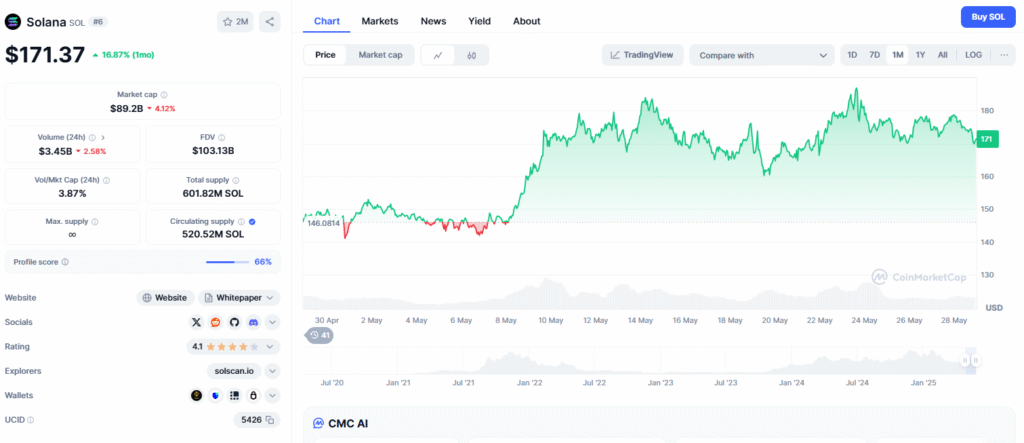Switch to the Markets tab
This screenshot has height=443, width=1024.
click(379, 21)
